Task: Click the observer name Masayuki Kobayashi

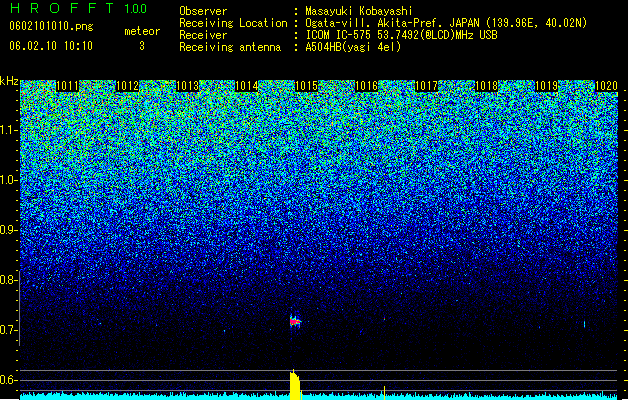Action: pyautogui.click(x=359, y=11)
